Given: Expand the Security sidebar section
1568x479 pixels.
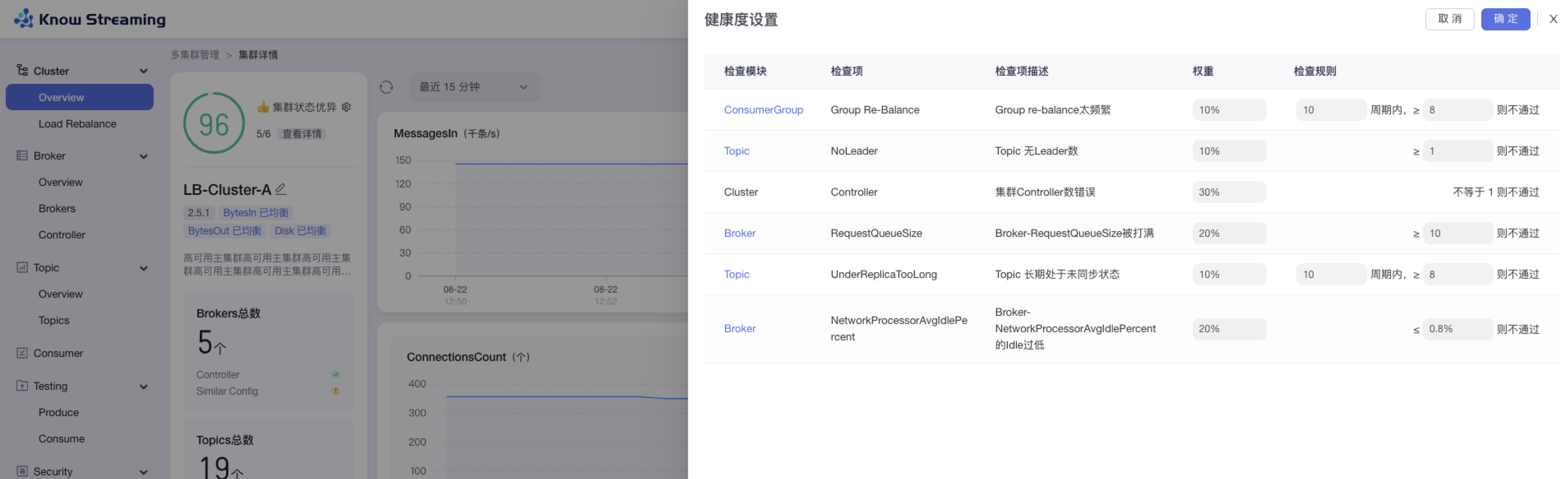Looking at the screenshot, I should [x=144, y=472].
